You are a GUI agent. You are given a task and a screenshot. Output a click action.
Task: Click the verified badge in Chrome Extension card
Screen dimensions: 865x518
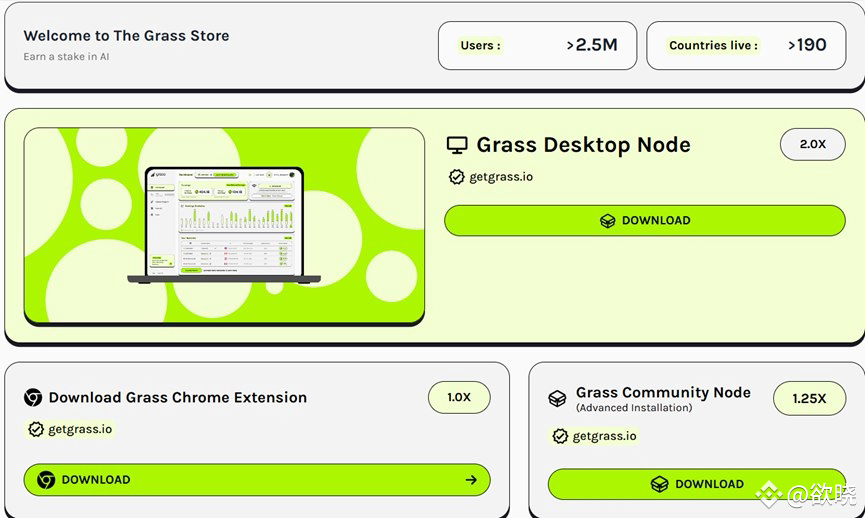pyautogui.click(x=36, y=429)
